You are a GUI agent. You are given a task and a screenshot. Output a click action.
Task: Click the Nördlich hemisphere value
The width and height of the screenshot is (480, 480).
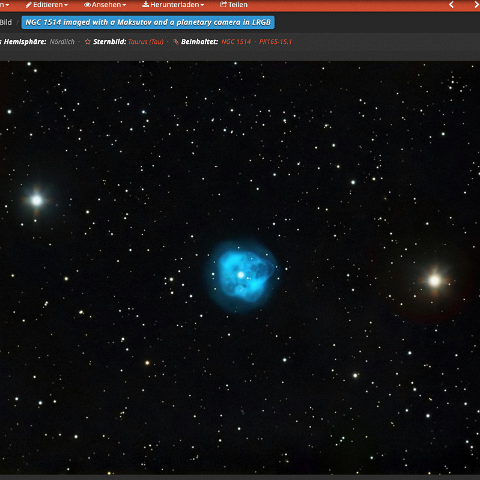coord(62,42)
